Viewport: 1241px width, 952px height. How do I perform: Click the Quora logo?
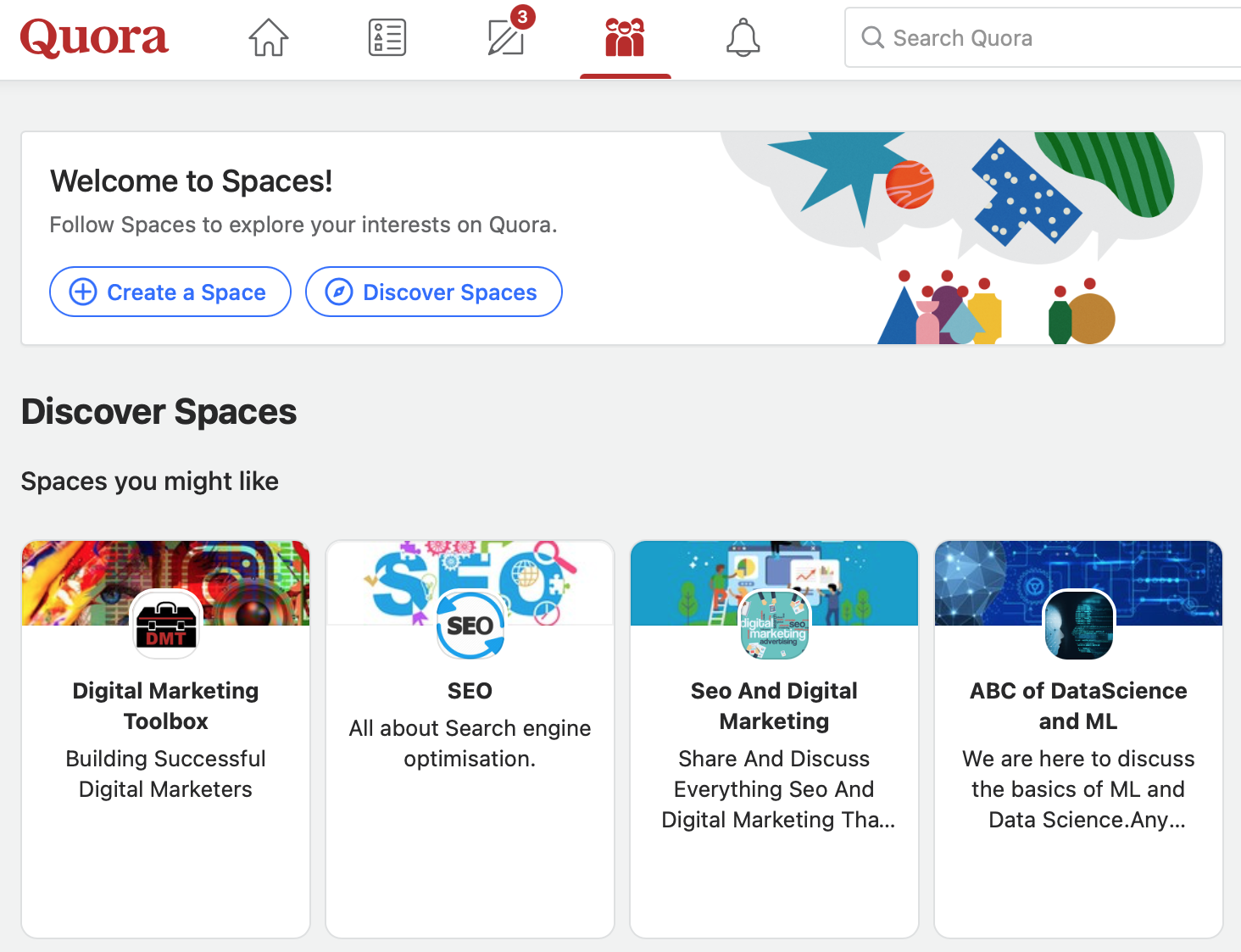point(94,37)
